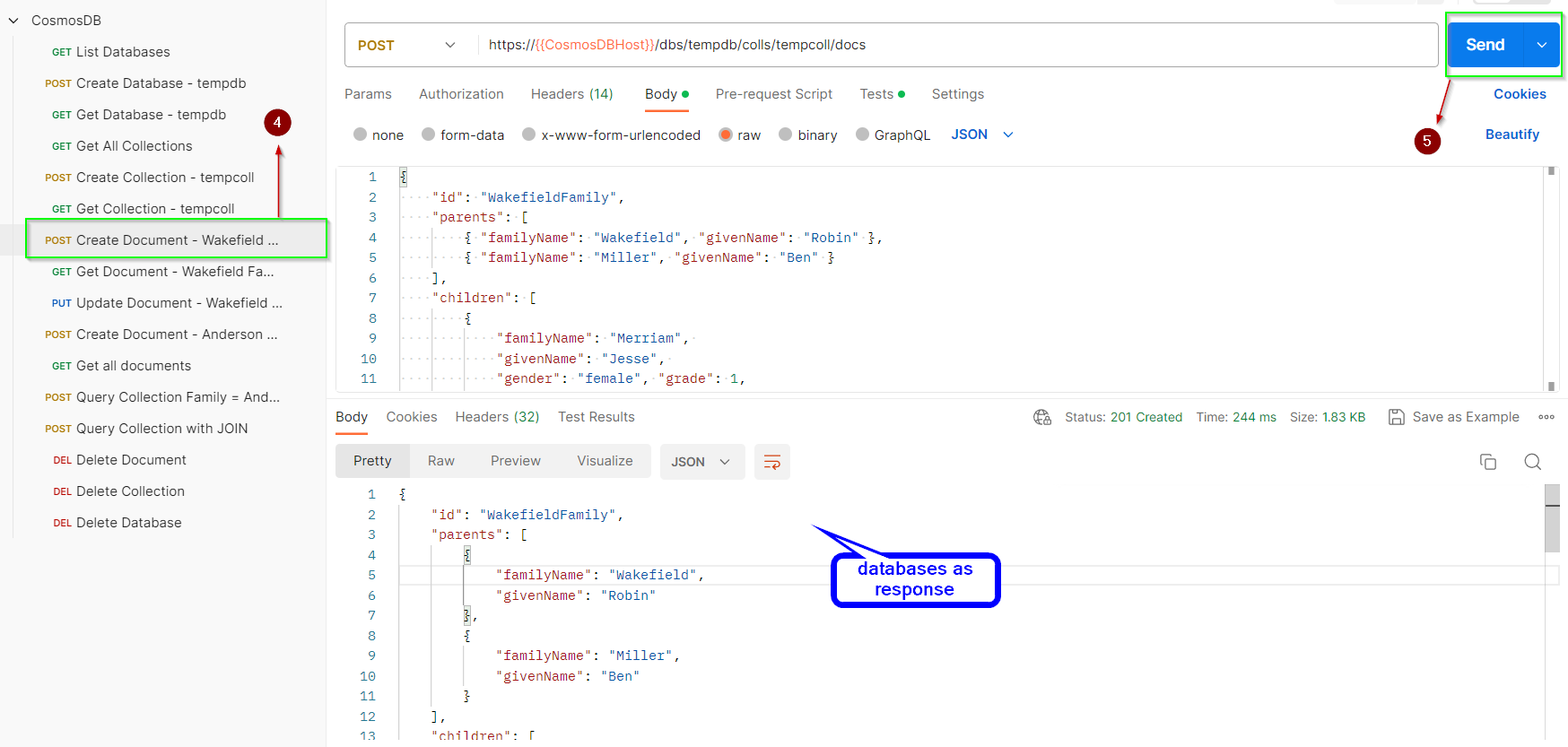Switch to the Authorization tab
This screenshot has width=1568, height=747.
point(461,94)
